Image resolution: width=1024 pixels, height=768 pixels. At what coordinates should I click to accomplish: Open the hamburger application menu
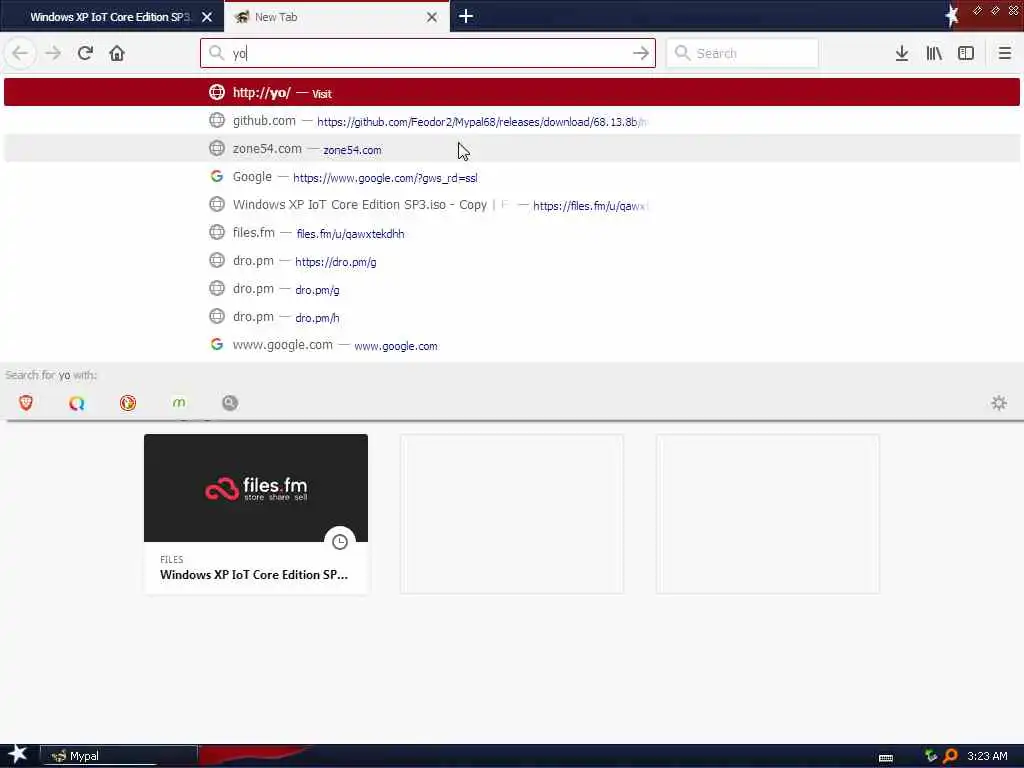click(1004, 53)
